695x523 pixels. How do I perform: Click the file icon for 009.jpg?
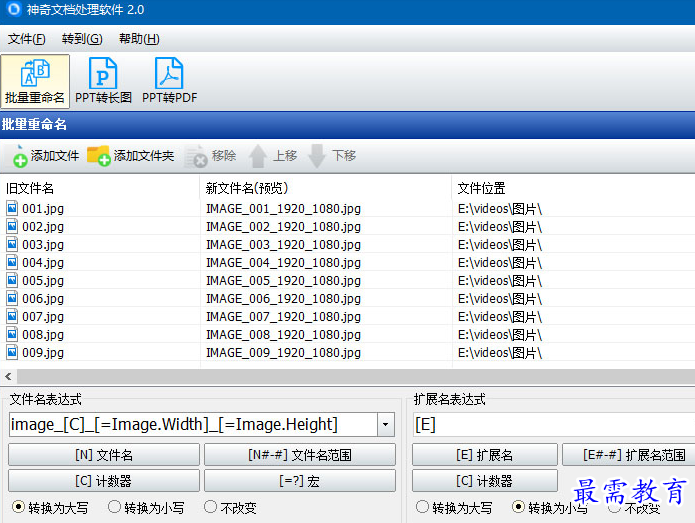pos(12,352)
